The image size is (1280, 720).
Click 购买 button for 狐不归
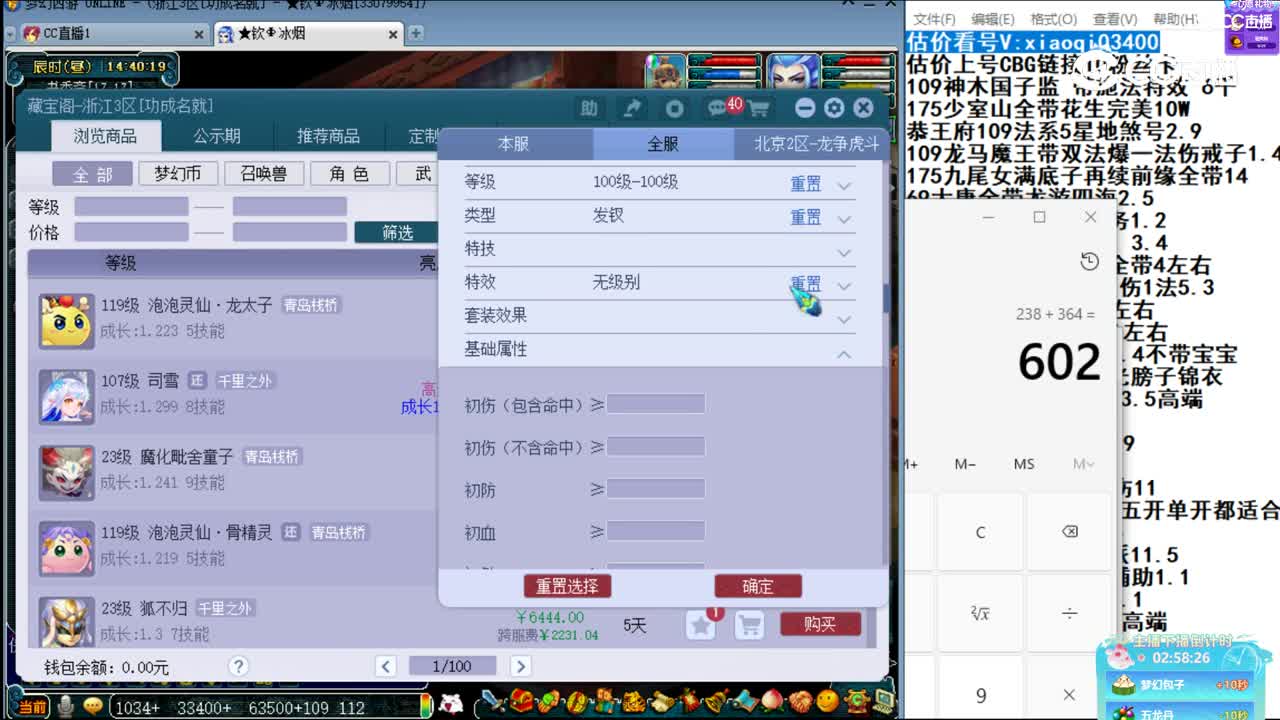820,624
